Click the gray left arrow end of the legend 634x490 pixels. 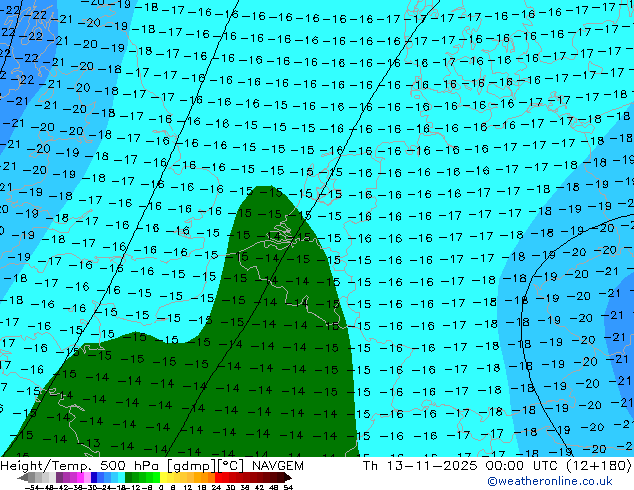tap(23, 478)
